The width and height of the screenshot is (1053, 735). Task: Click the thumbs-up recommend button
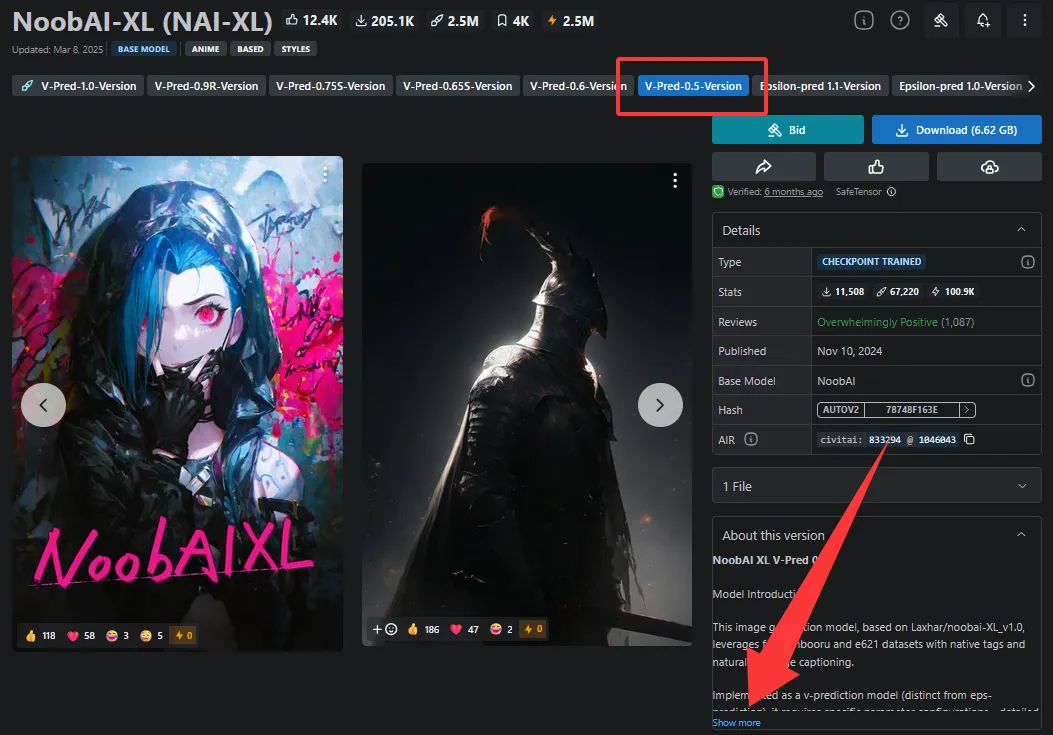point(876,167)
